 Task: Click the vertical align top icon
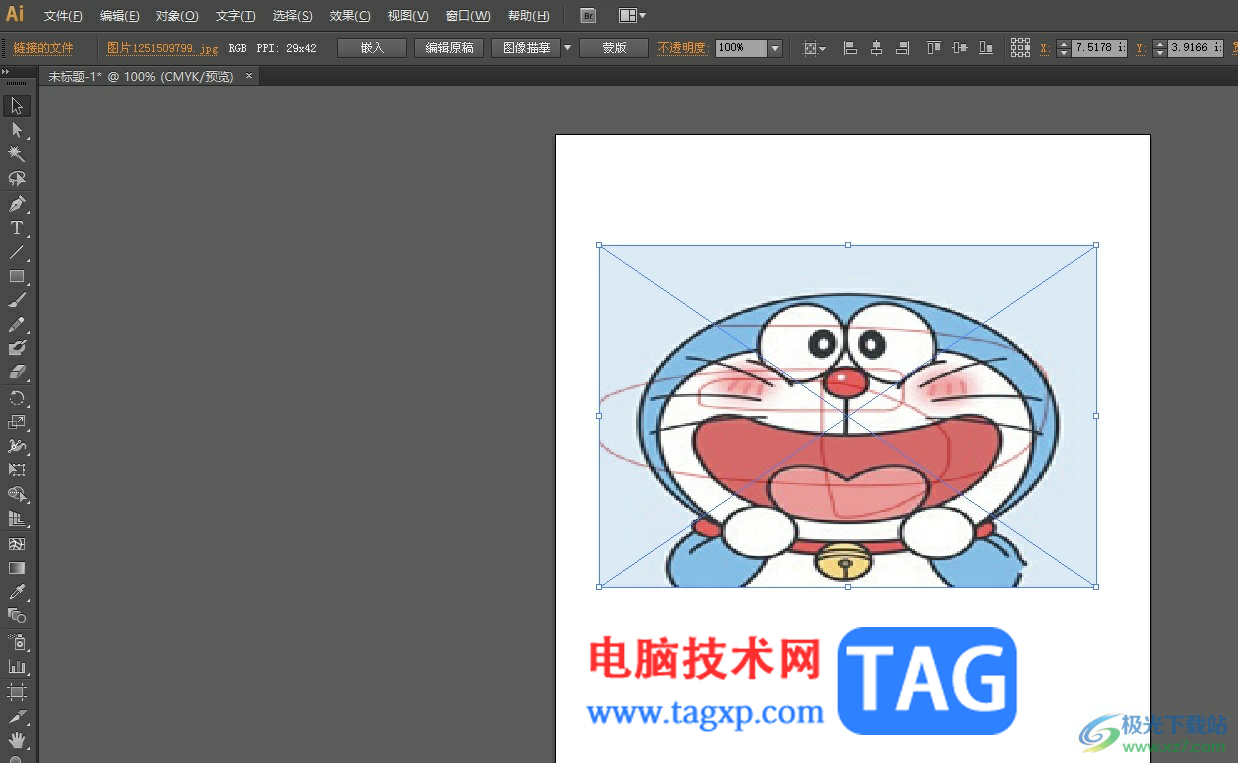(x=934, y=48)
